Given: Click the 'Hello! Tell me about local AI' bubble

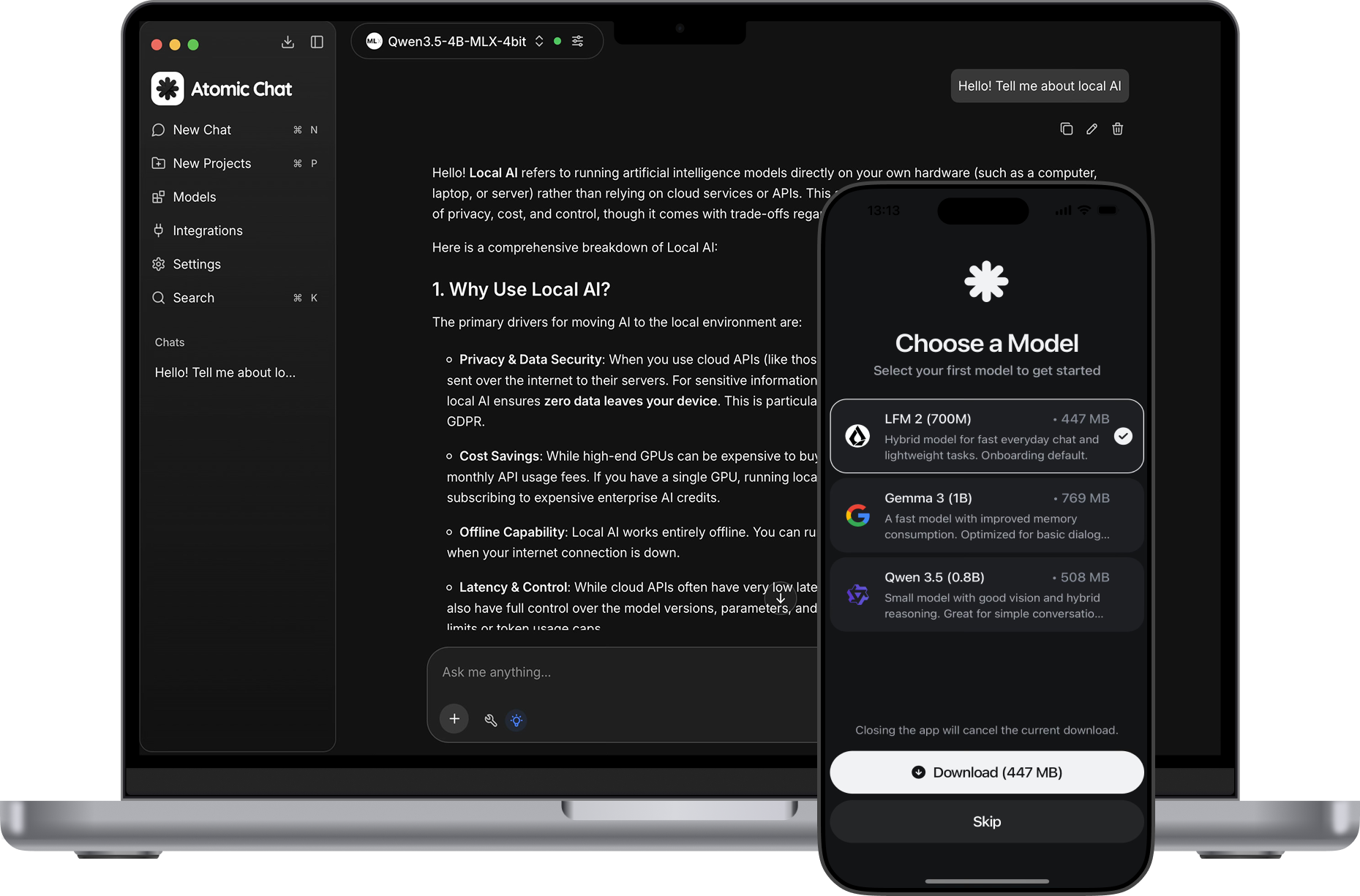Looking at the screenshot, I should click(1040, 86).
